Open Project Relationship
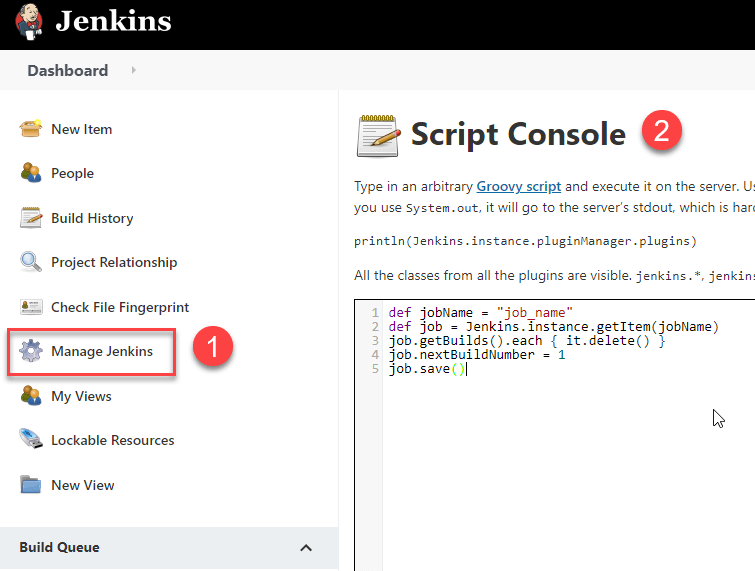 pyautogui.click(x=114, y=262)
